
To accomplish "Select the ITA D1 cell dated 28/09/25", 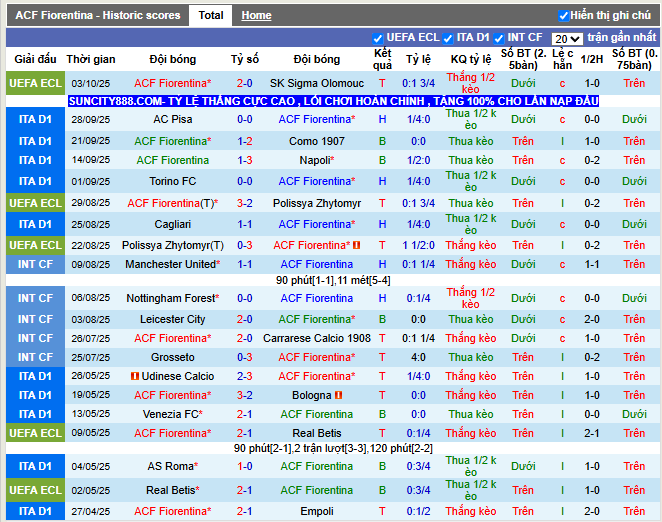I will [35, 120].
